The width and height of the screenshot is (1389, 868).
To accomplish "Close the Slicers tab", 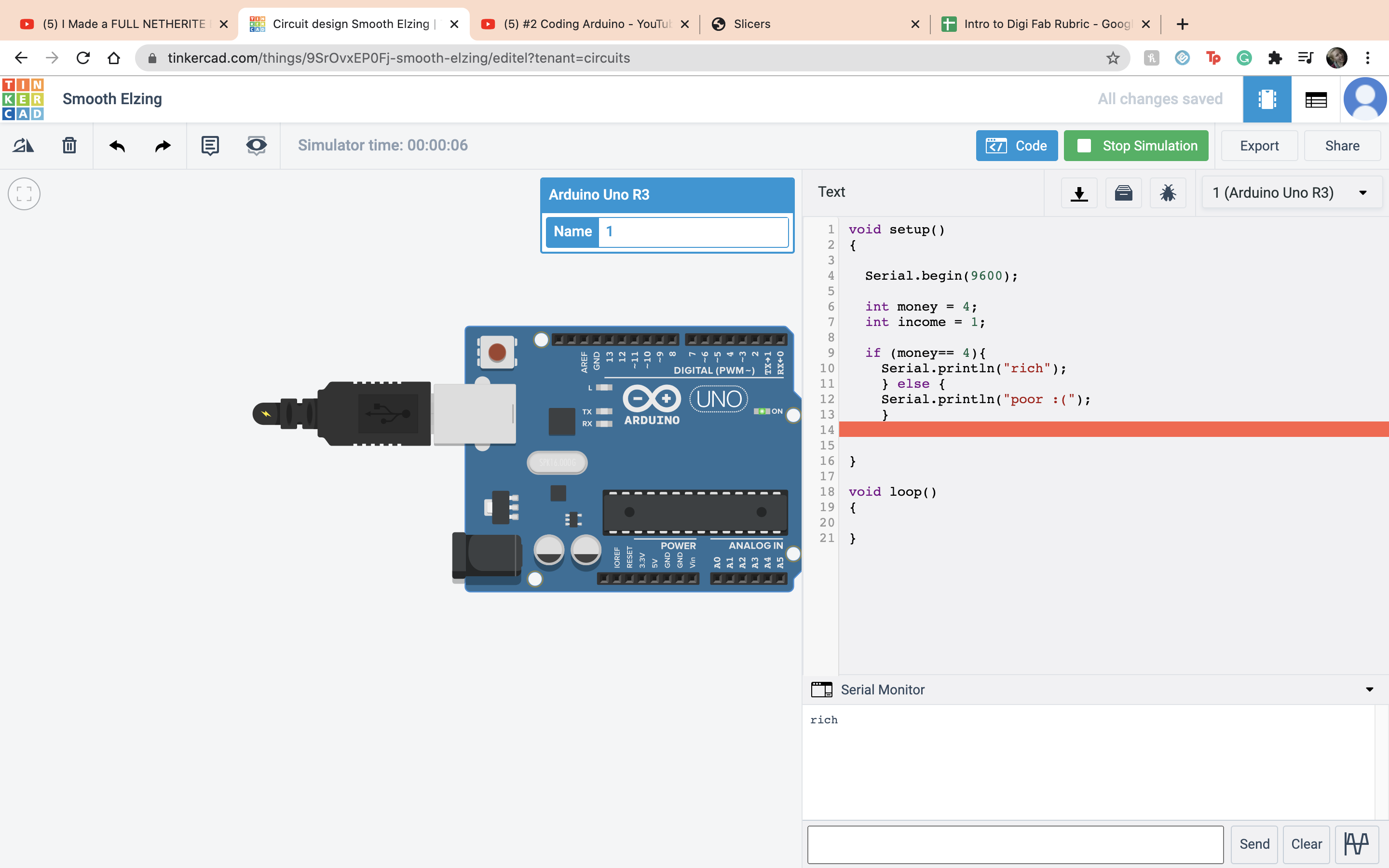I will click(915, 24).
